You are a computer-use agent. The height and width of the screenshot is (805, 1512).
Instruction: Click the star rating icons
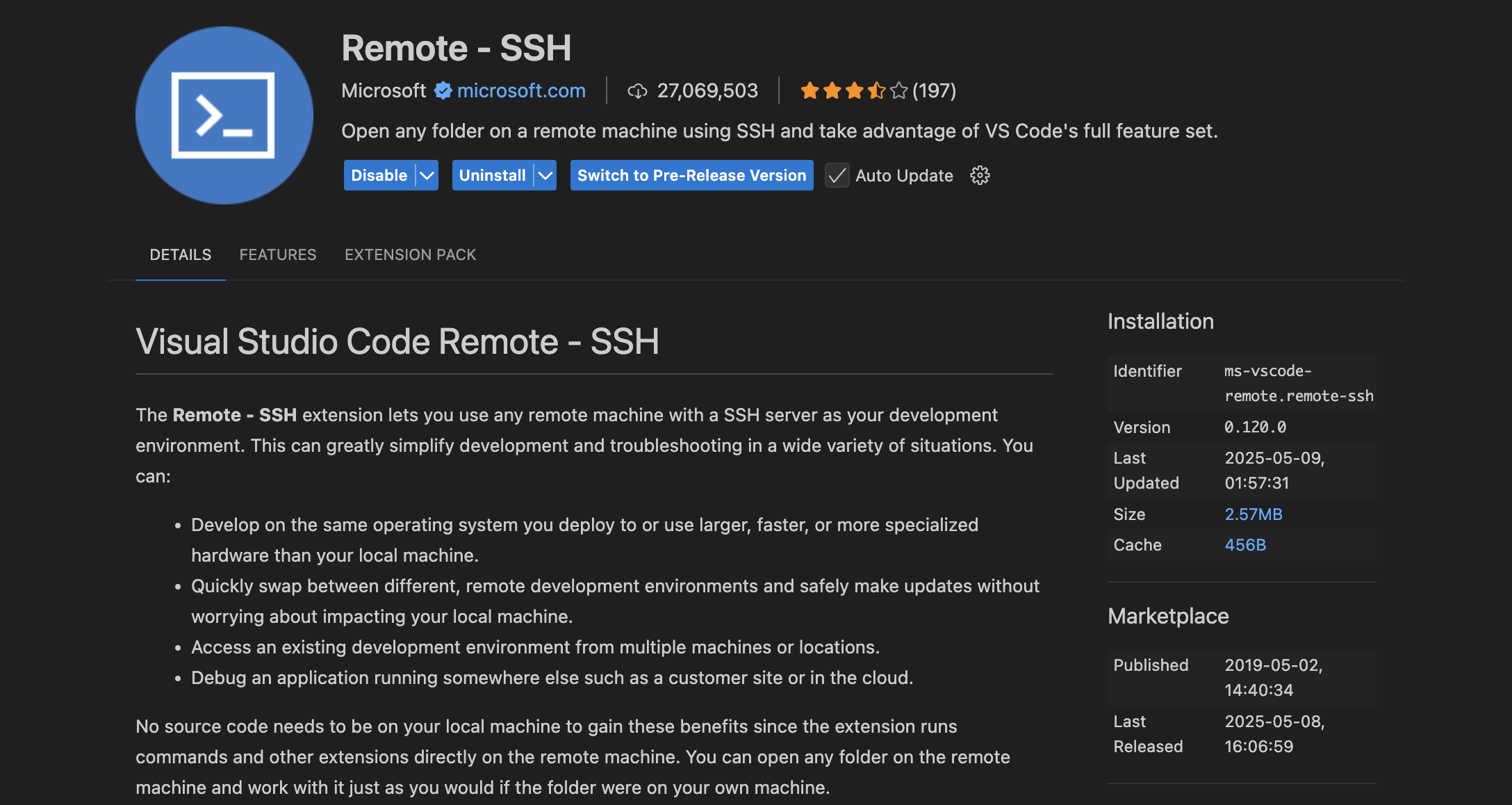point(853,91)
